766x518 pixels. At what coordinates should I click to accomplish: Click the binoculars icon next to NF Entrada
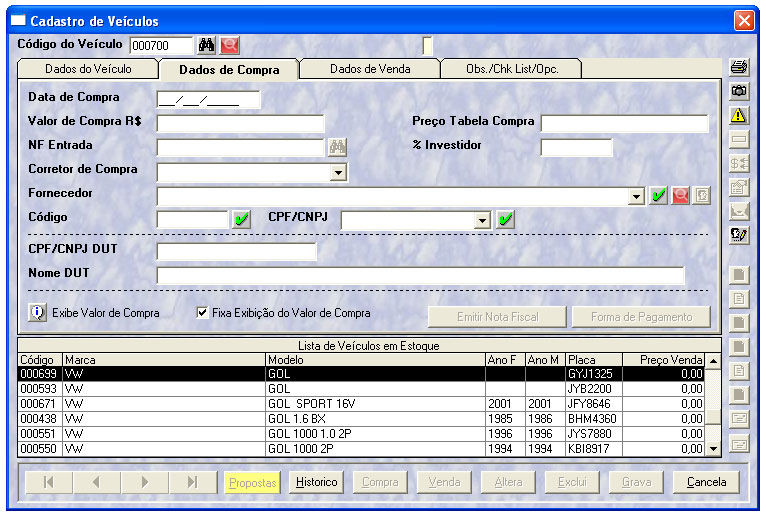tap(338, 147)
